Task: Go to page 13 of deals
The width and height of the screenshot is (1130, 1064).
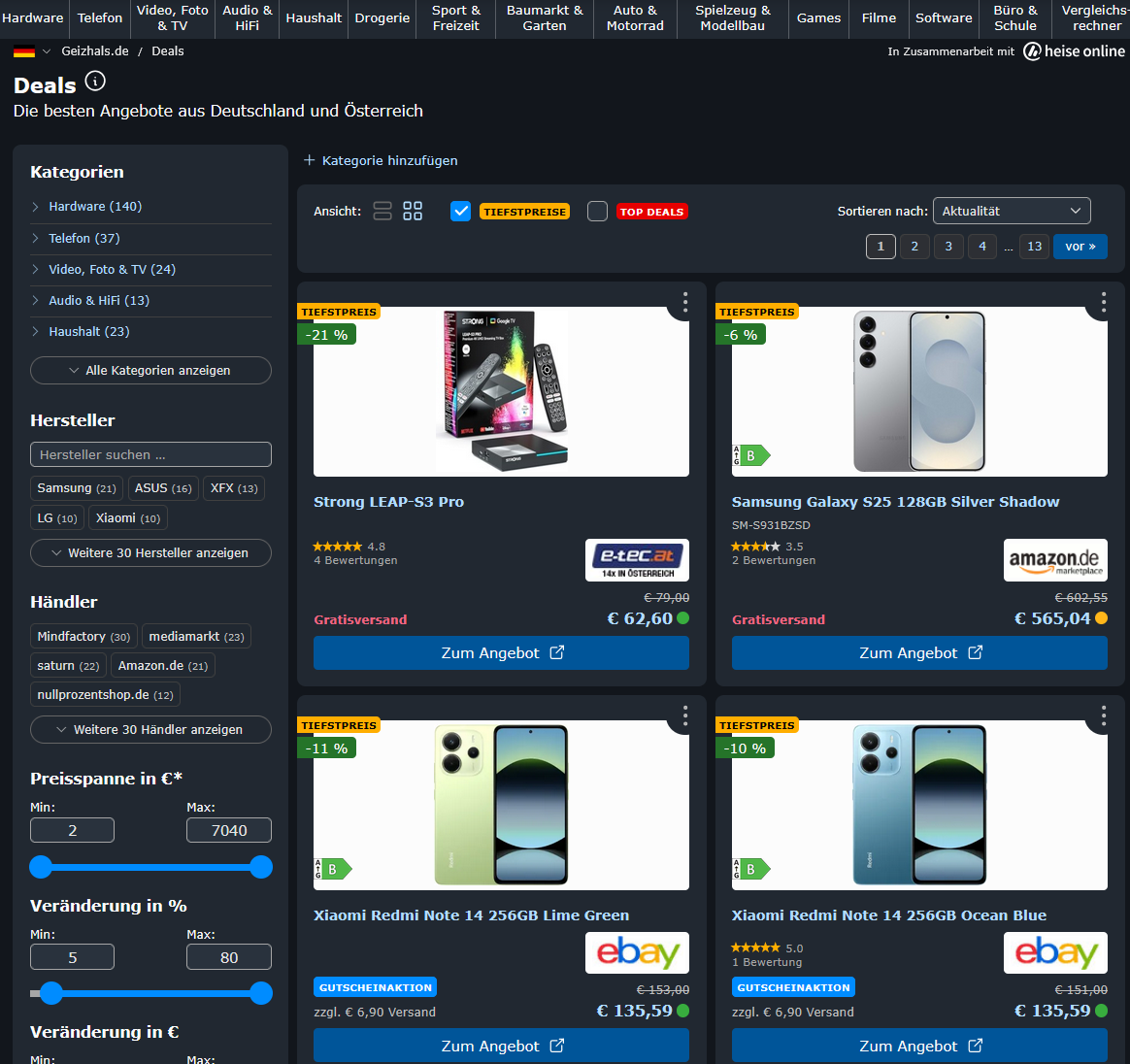Action: click(1034, 247)
